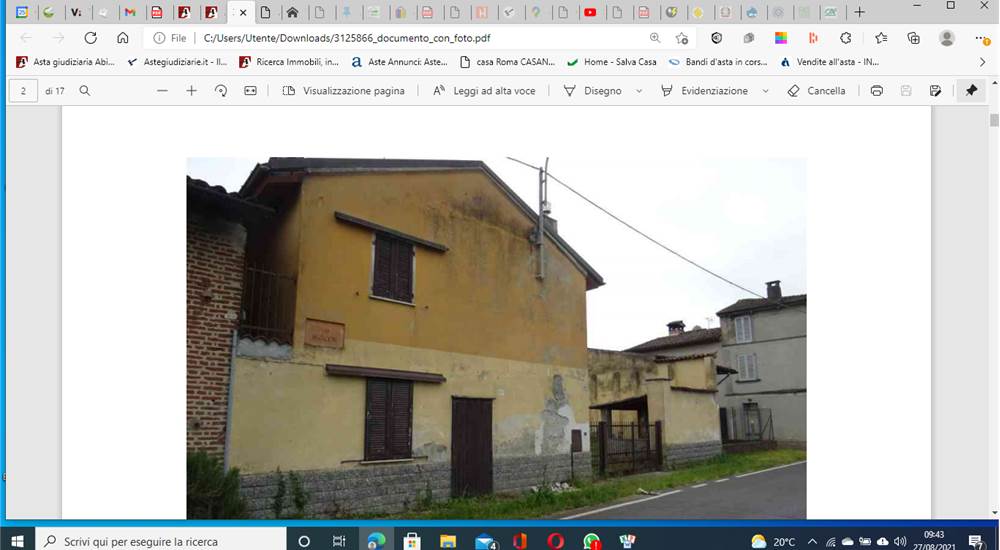The width and height of the screenshot is (1000, 550).
Task: Expand the bookmarks bar overflow chevron
Action: pyautogui.click(x=982, y=62)
